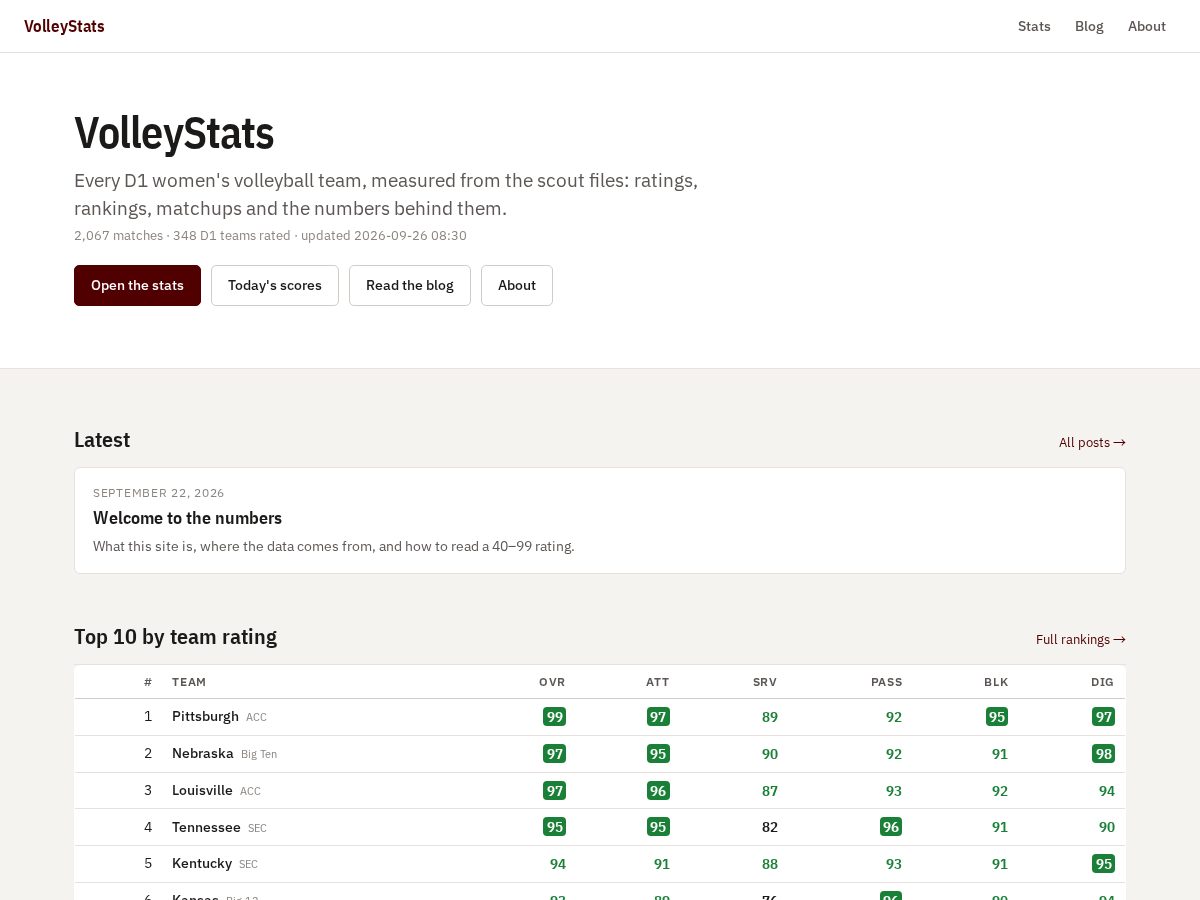The height and width of the screenshot is (900, 1200).
Task: Click the matches and update timestamp line
Action: pyautogui.click(x=270, y=236)
